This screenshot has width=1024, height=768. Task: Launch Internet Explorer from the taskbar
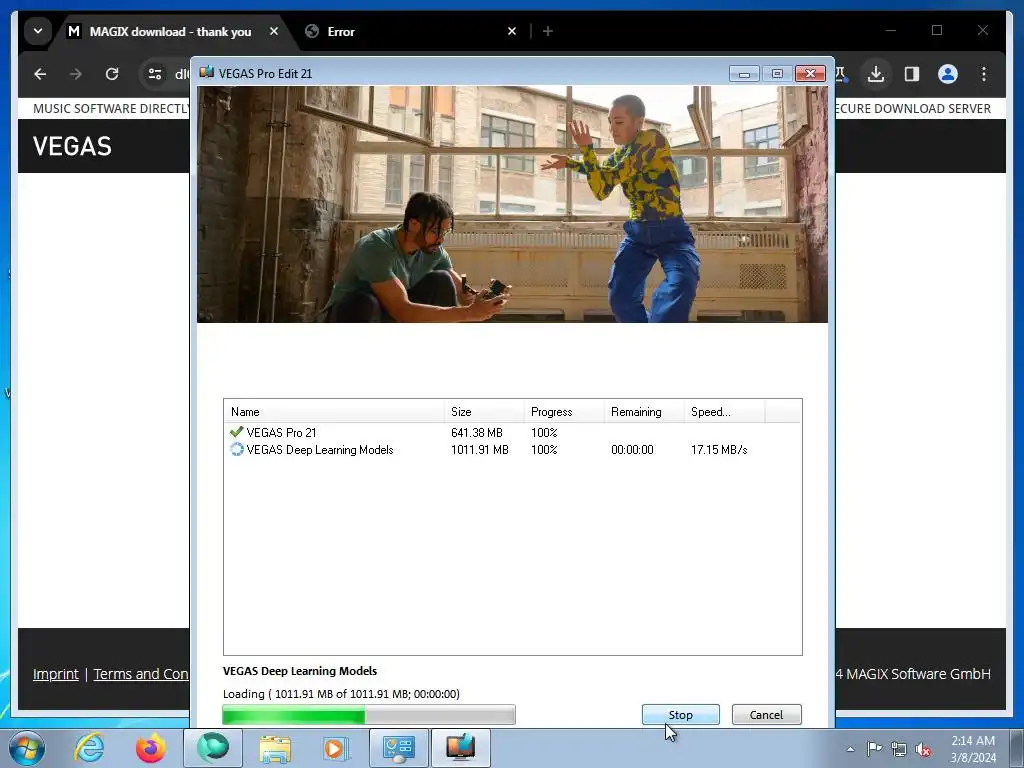(89, 748)
